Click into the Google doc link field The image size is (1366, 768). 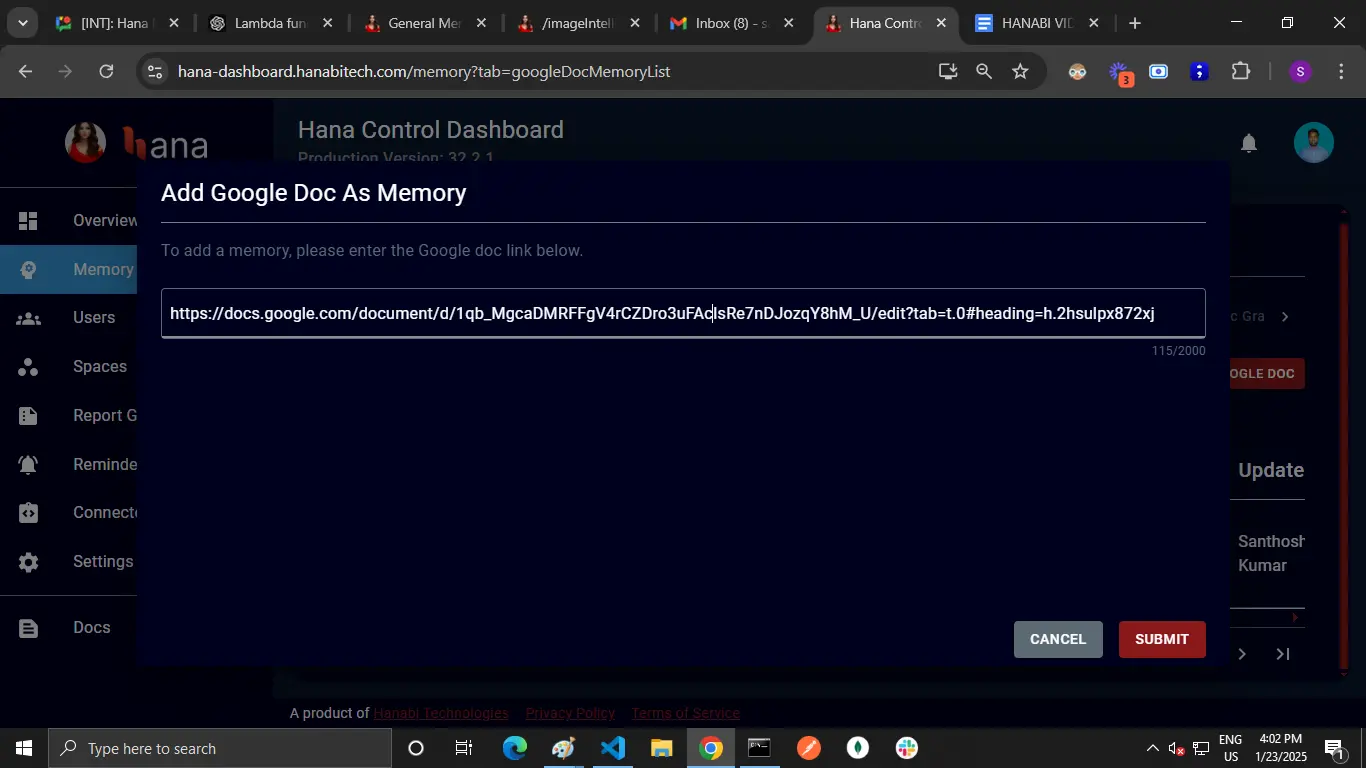[x=683, y=313]
